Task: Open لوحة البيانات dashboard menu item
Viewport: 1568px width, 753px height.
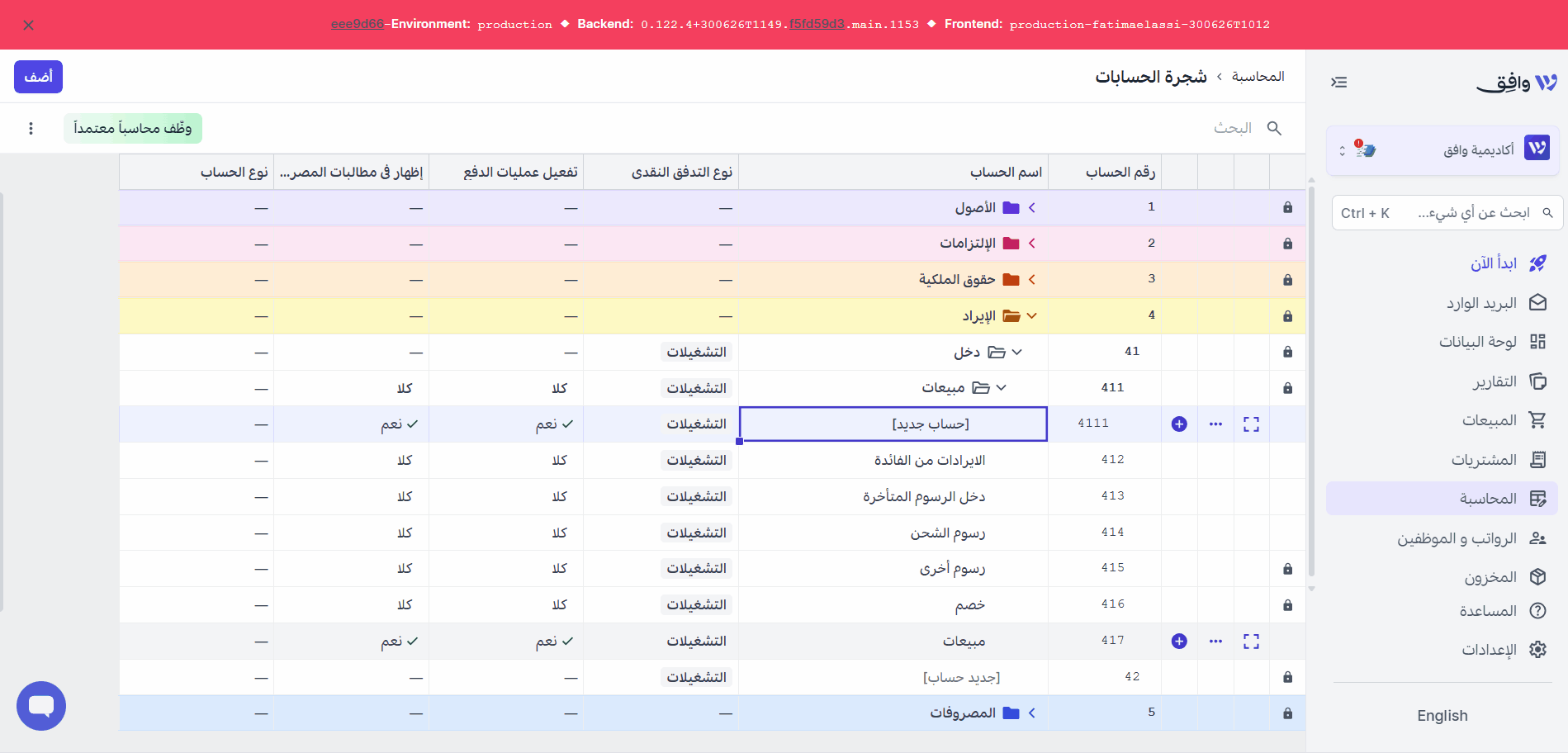Action: (x=1478, y=342)
